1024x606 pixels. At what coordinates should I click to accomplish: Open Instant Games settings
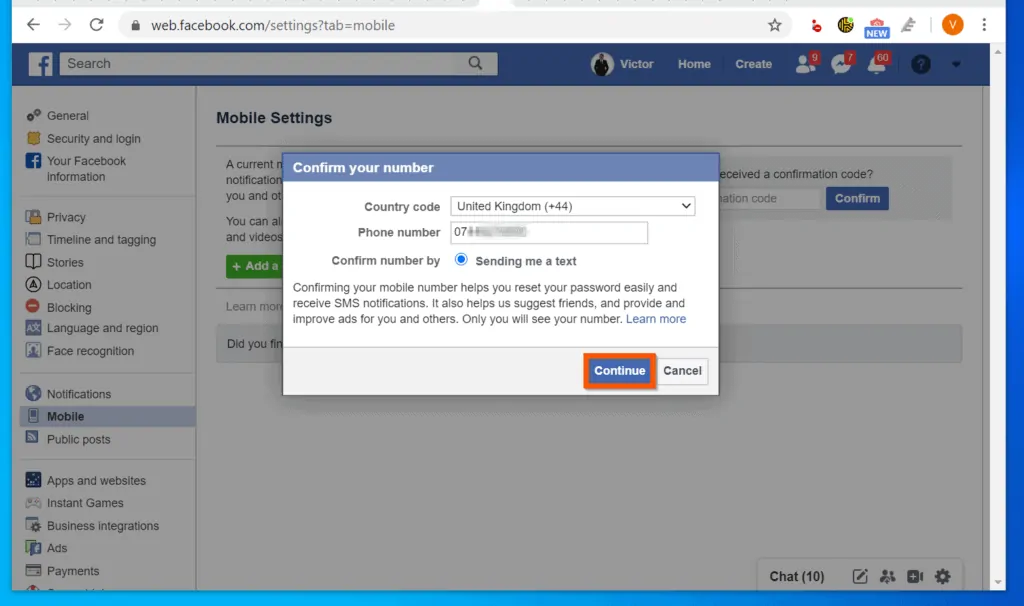point(85,503)
